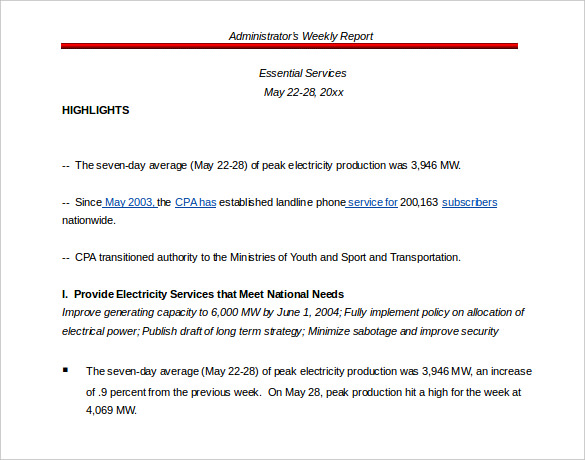Click heading "Provide Electricity Services that Meet National Needs"
This screenshot has height=460, width=585.
(209, 294)
